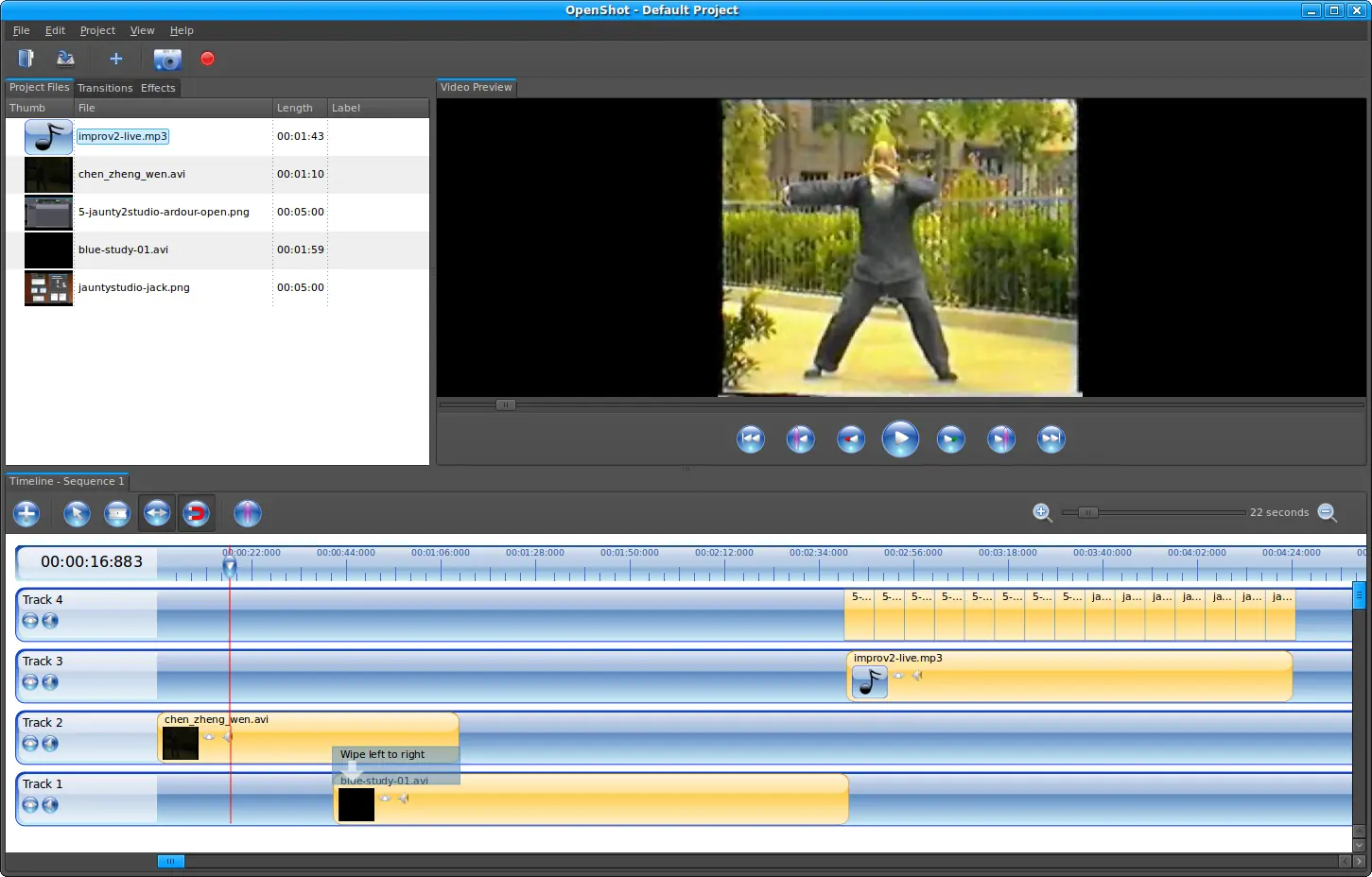Select the resize tool in timeline toolbar
This screenshot has width=1372, height=877.
click(157, 513)
